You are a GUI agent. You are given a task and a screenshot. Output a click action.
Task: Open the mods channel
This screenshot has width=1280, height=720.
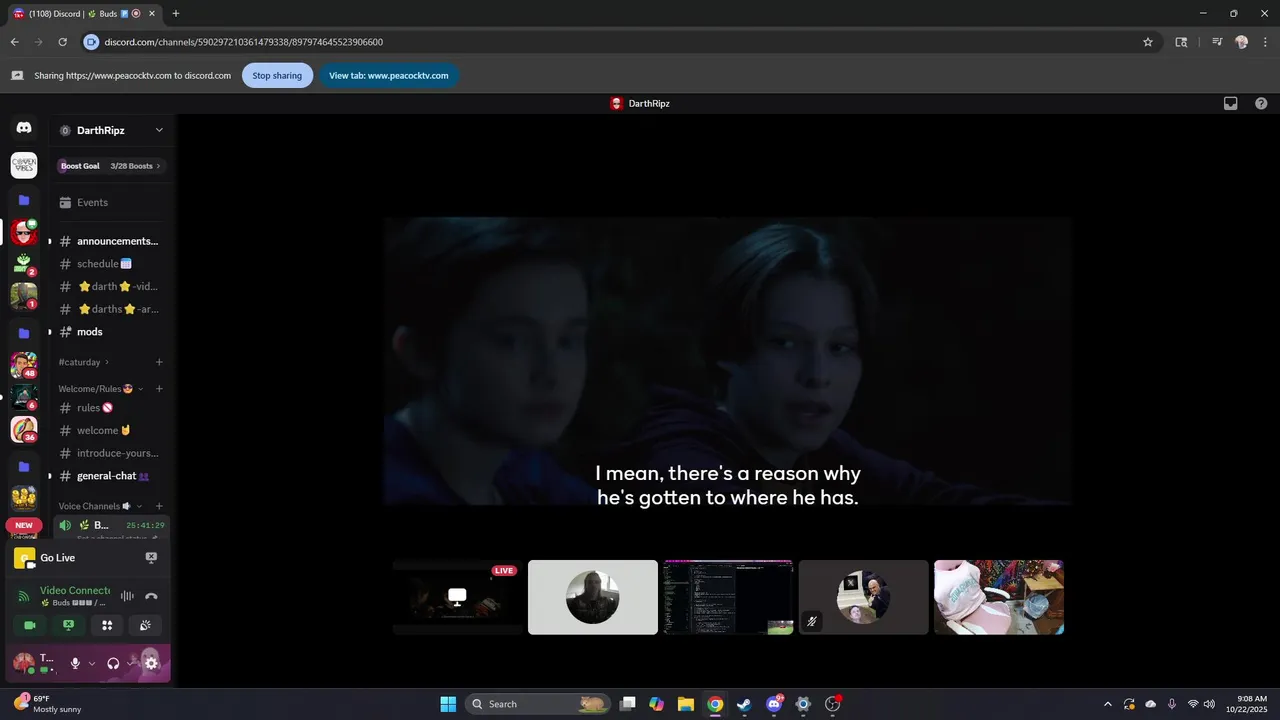coord(110,332)
